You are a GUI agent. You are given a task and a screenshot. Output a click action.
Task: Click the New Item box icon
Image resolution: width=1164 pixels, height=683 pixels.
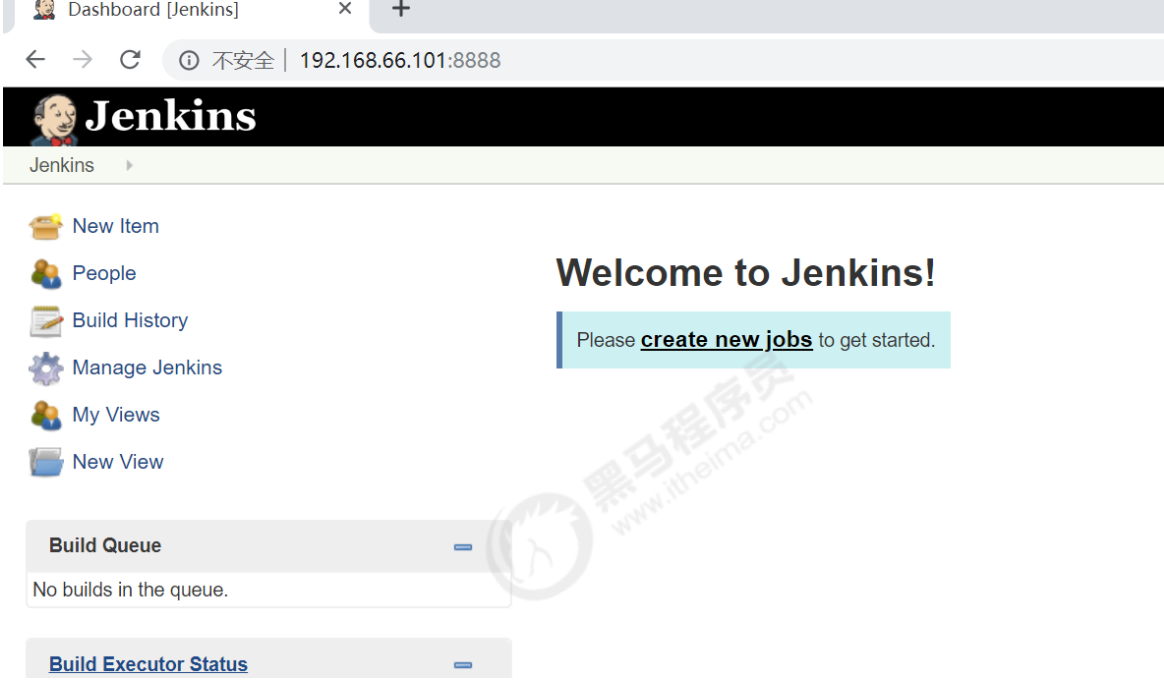pyautogui.click(x=45, y=226)
